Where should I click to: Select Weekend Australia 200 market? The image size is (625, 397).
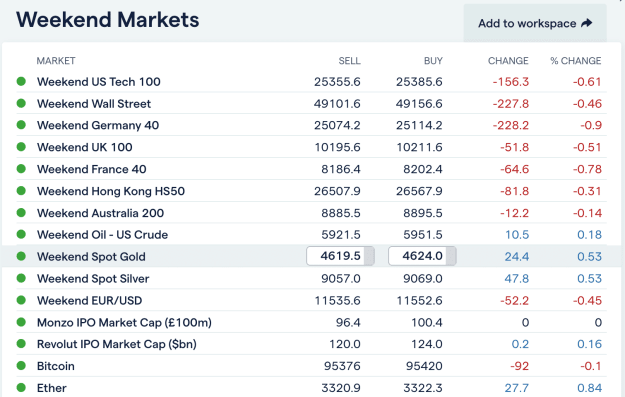100,213
